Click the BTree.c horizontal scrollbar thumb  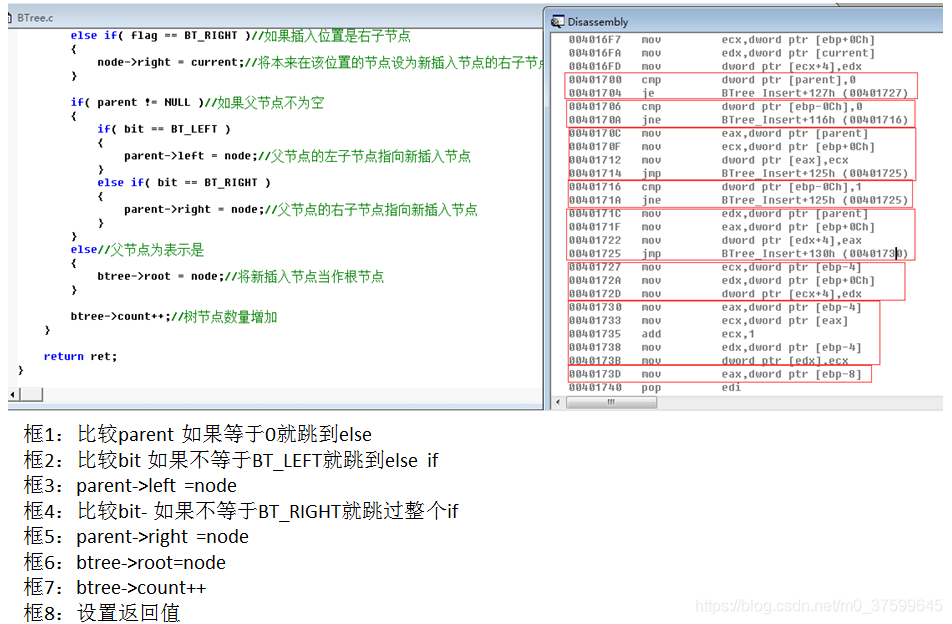click(x=32, y=395)
